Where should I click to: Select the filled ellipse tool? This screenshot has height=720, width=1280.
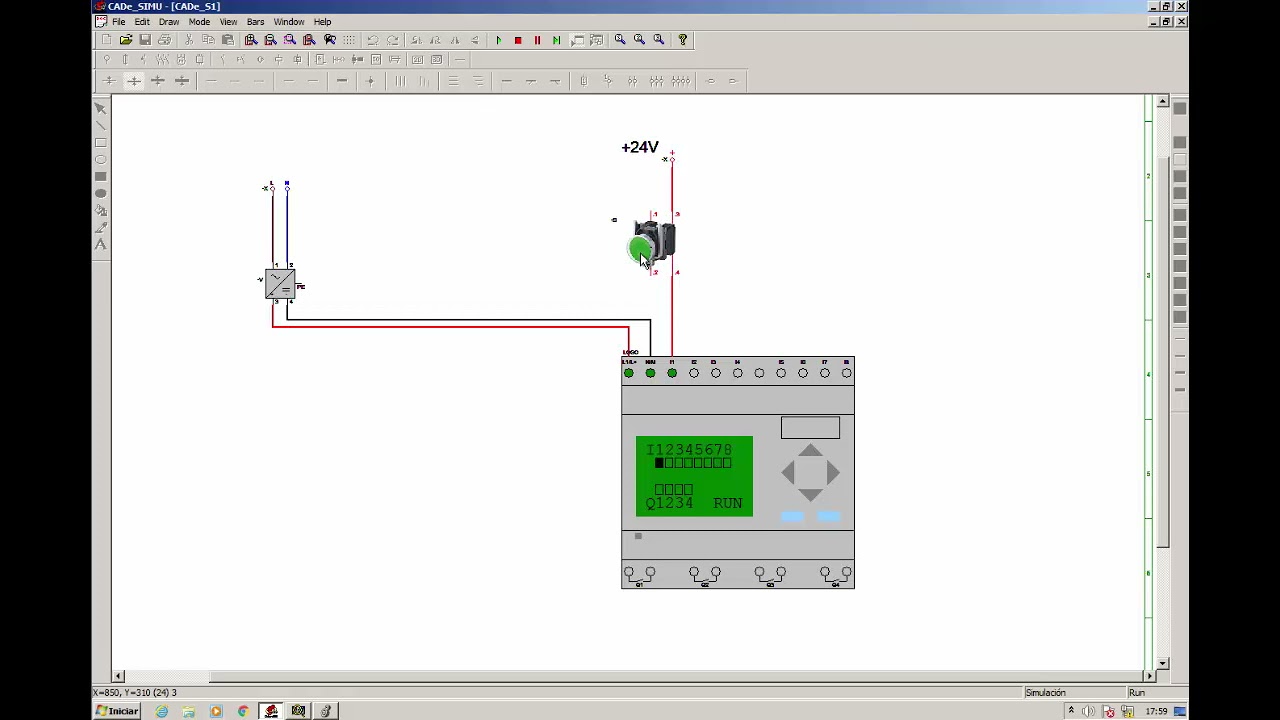click(101, 193)
